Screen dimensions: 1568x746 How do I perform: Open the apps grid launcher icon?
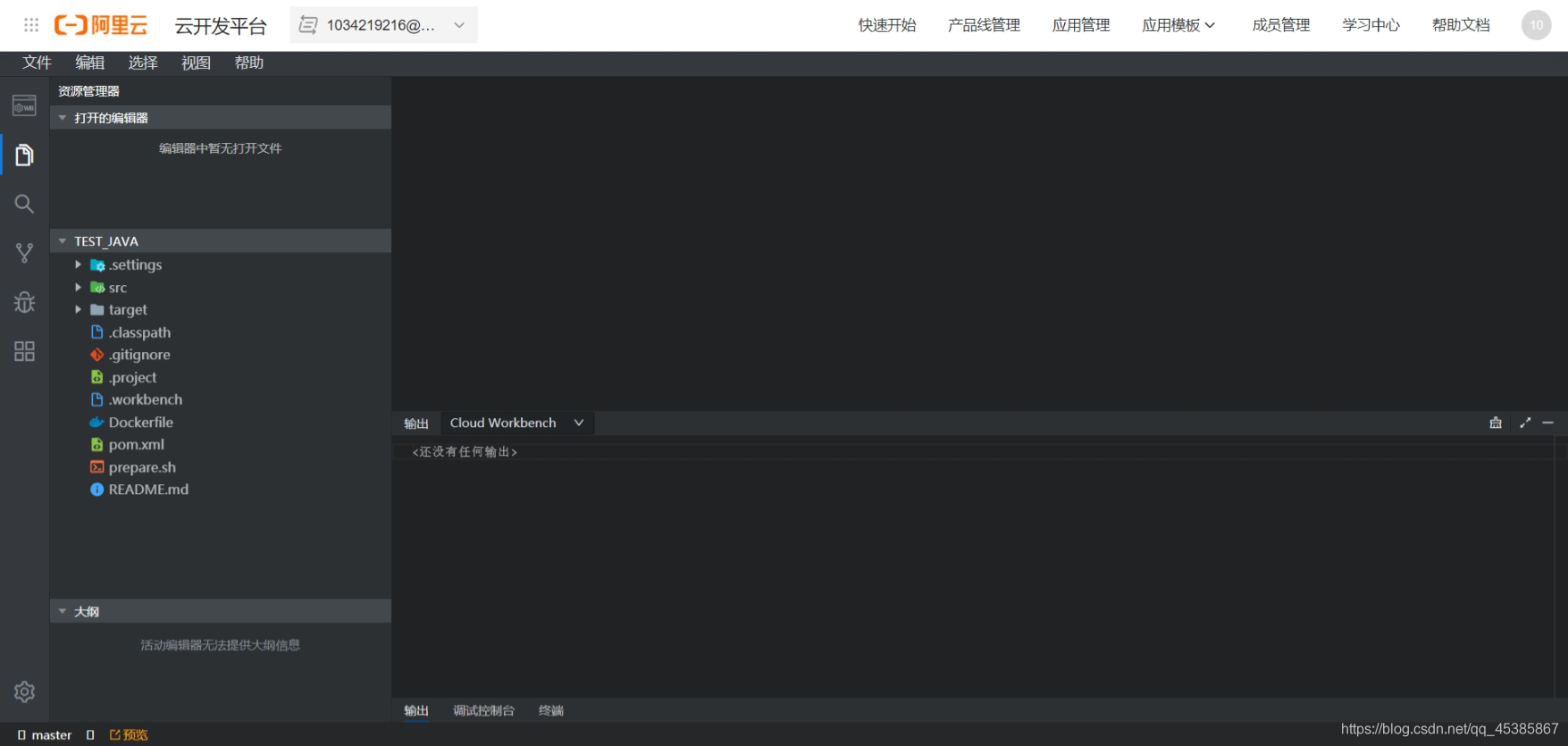pyautogui.click(x=31, y=25)
